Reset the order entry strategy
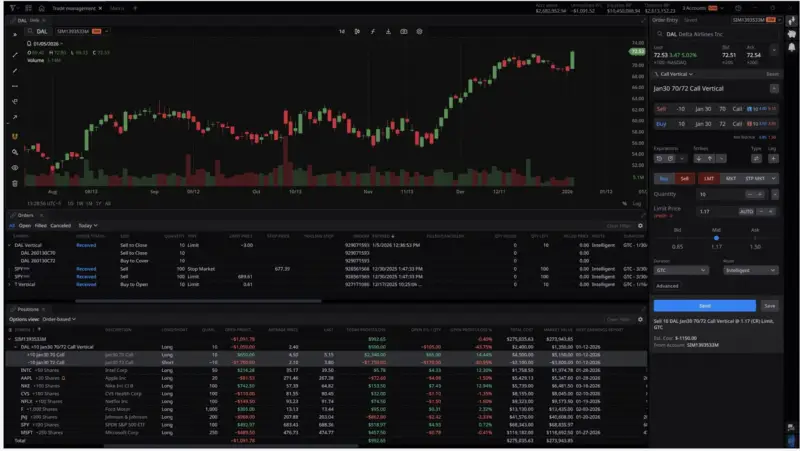Image resolution: width=800 pixels, height=451 pixels. 772,74
